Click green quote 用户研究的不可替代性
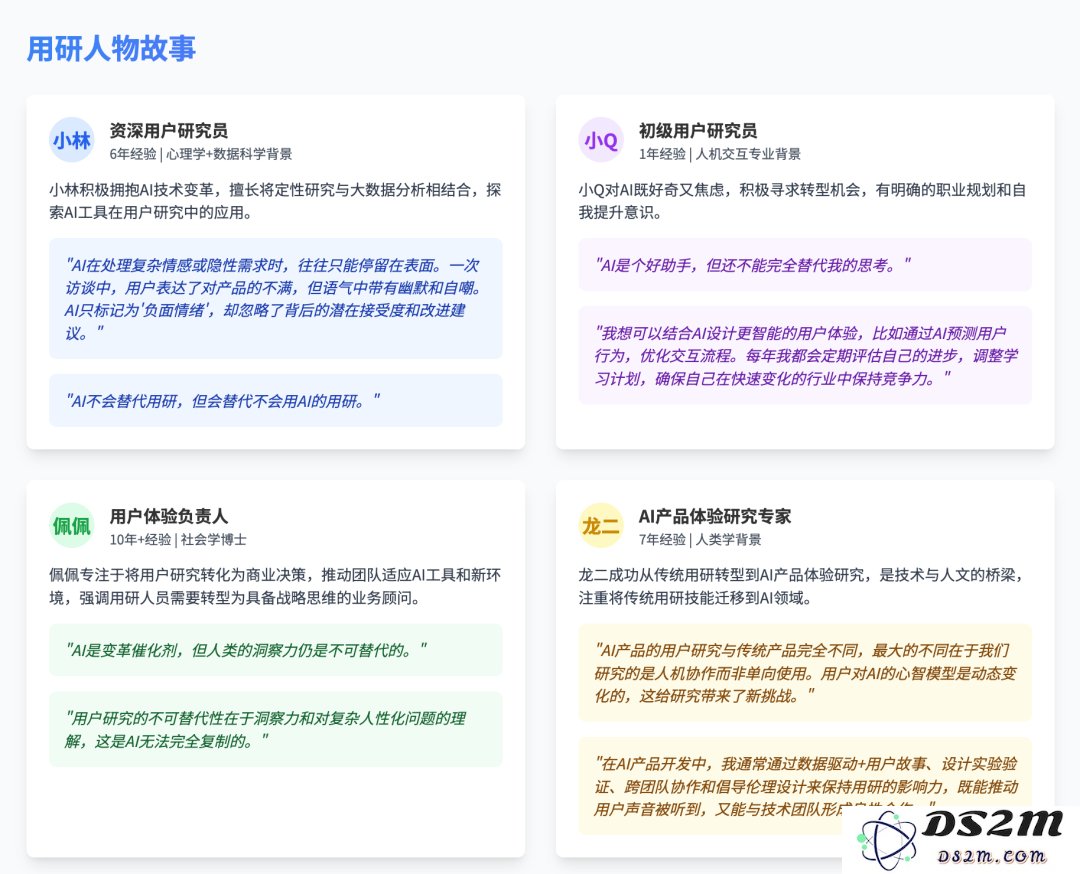 [x=276, y=729]
